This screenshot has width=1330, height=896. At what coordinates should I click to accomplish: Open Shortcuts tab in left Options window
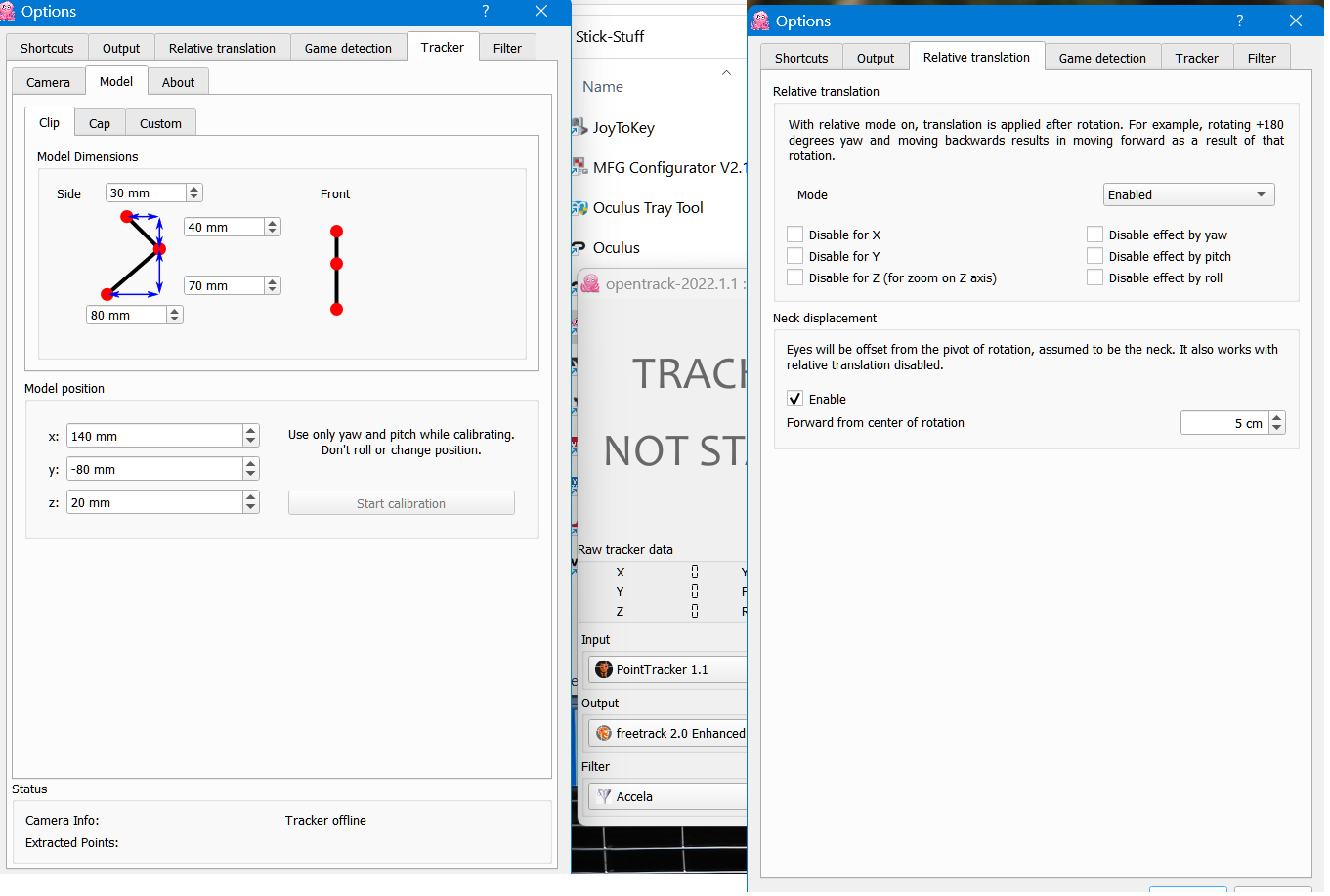pos(47,48)
